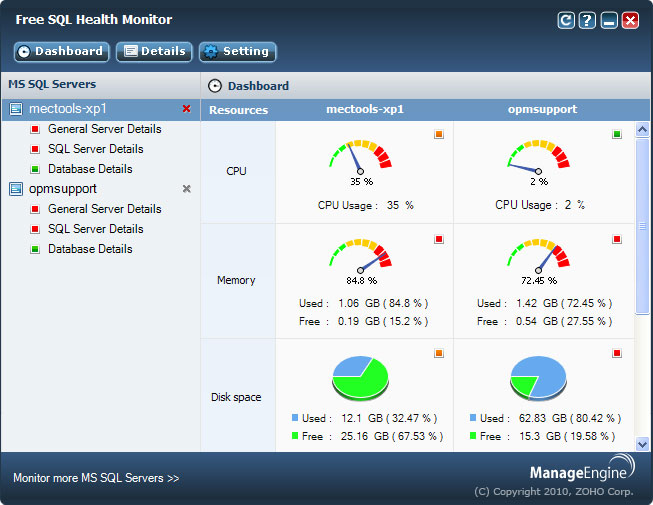Click red Memory status indicator for mectools-xp1
The width and height of the screenshot is (653, 505).
(x=439, y=239)
